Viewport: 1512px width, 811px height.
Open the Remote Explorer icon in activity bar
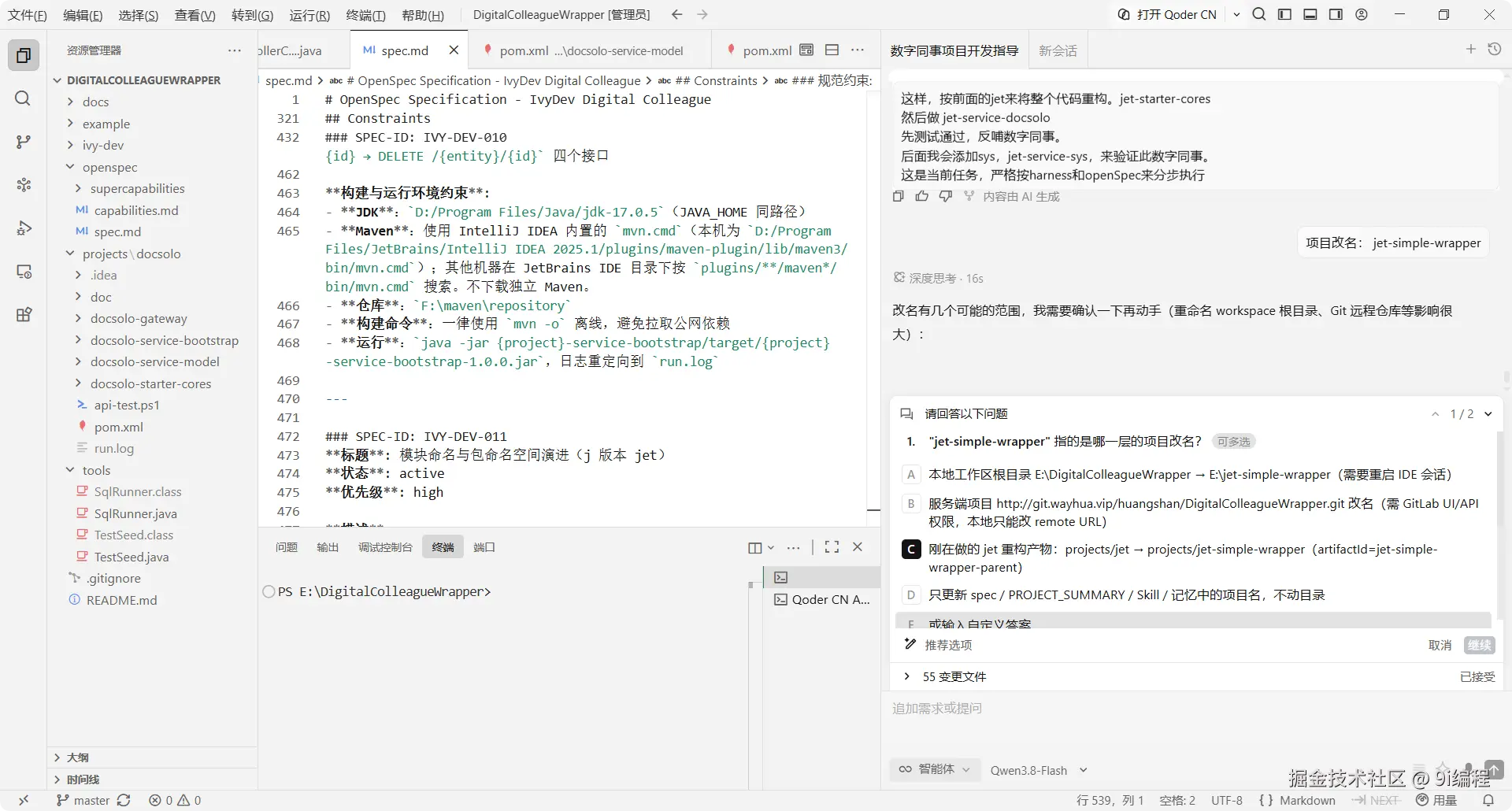24,272
